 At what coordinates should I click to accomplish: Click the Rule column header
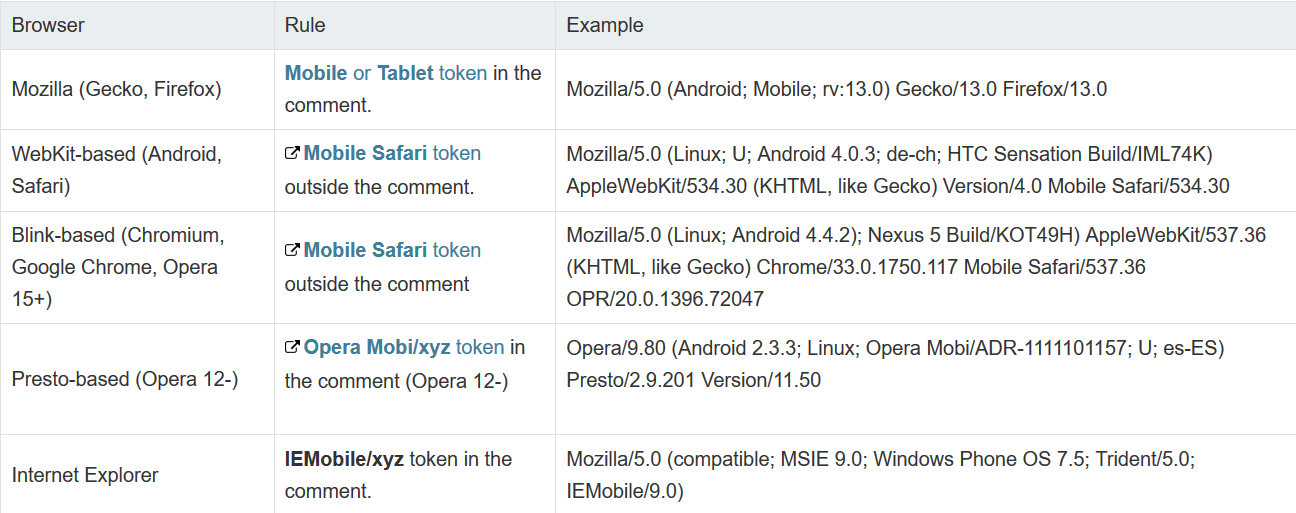pos(305,25)
